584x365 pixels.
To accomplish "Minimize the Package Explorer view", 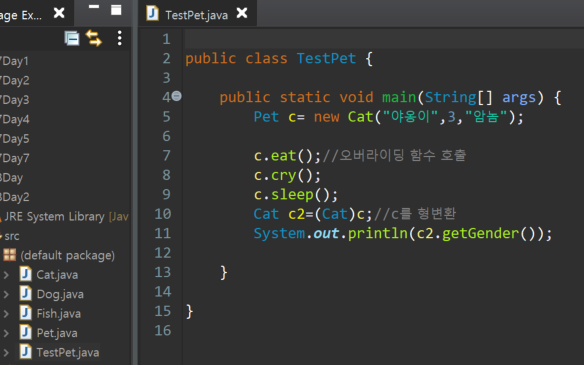I will click(x=94, y=7).
